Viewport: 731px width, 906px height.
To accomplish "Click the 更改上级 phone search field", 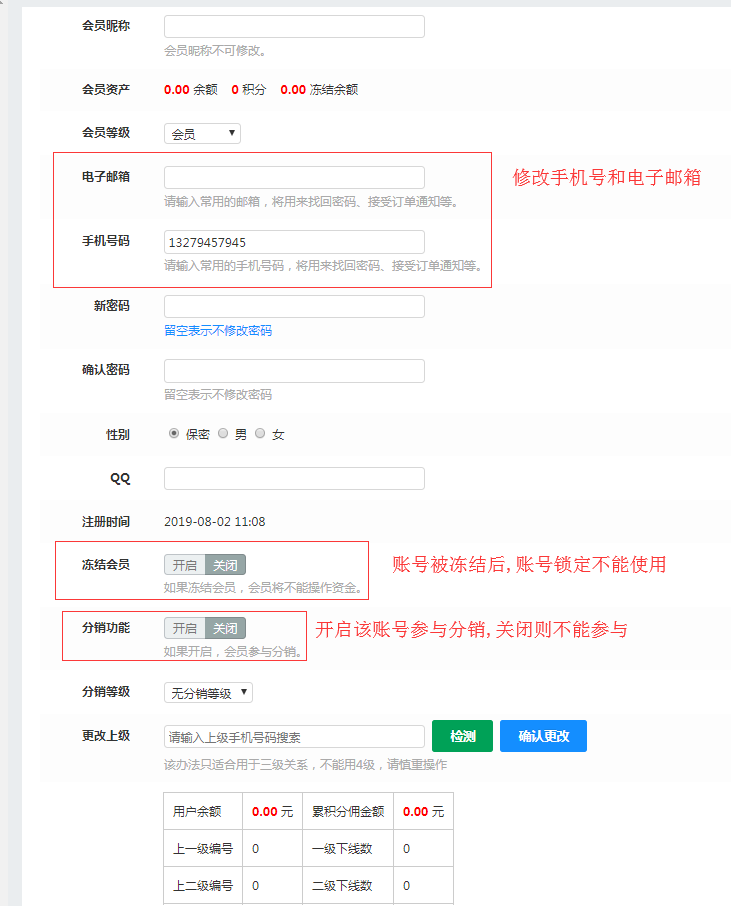I will [x=294, y=737].
